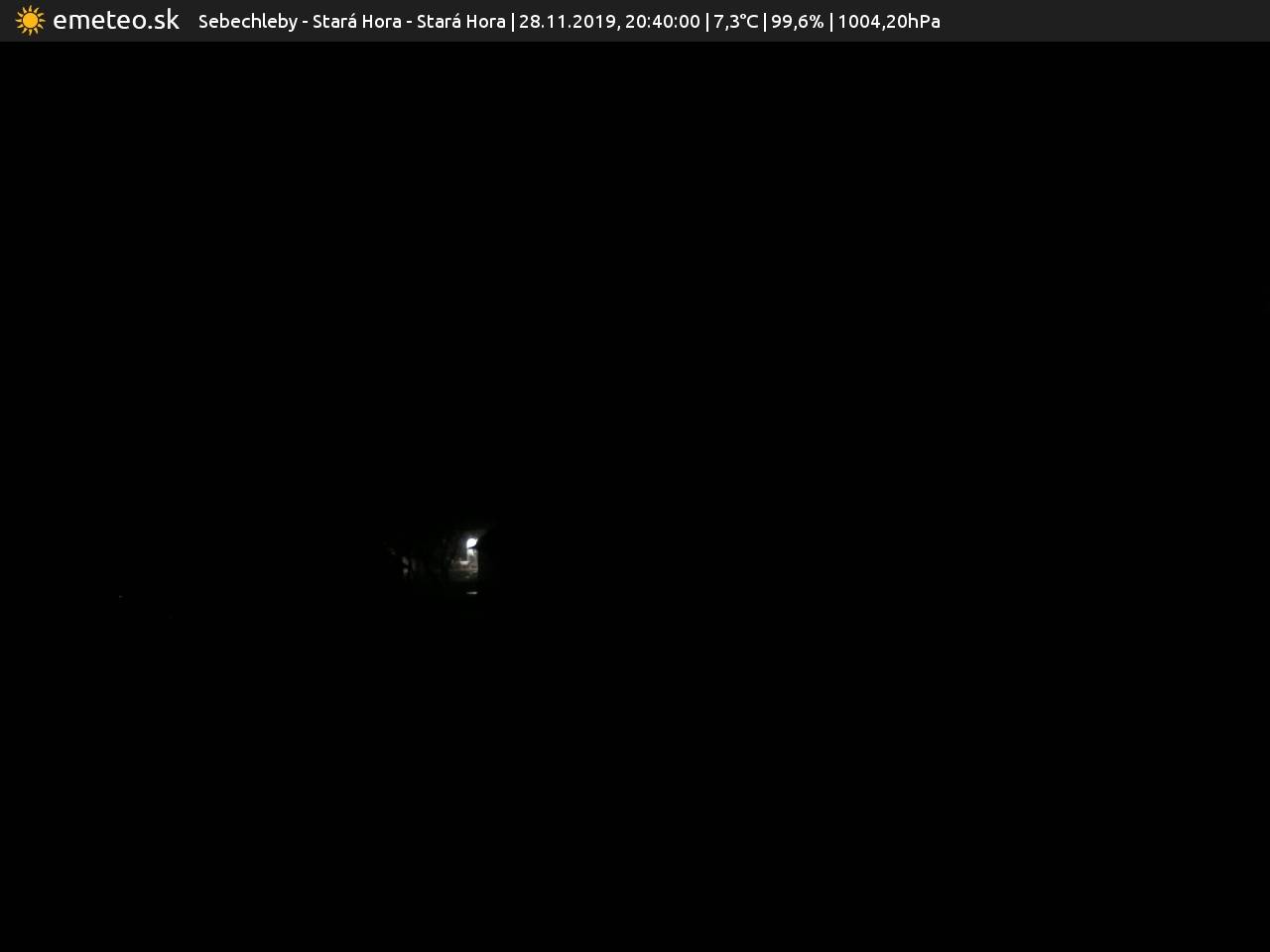1270x952 pixels.
Task: Click the yellow sun logo icon
Action: [30, 21]
